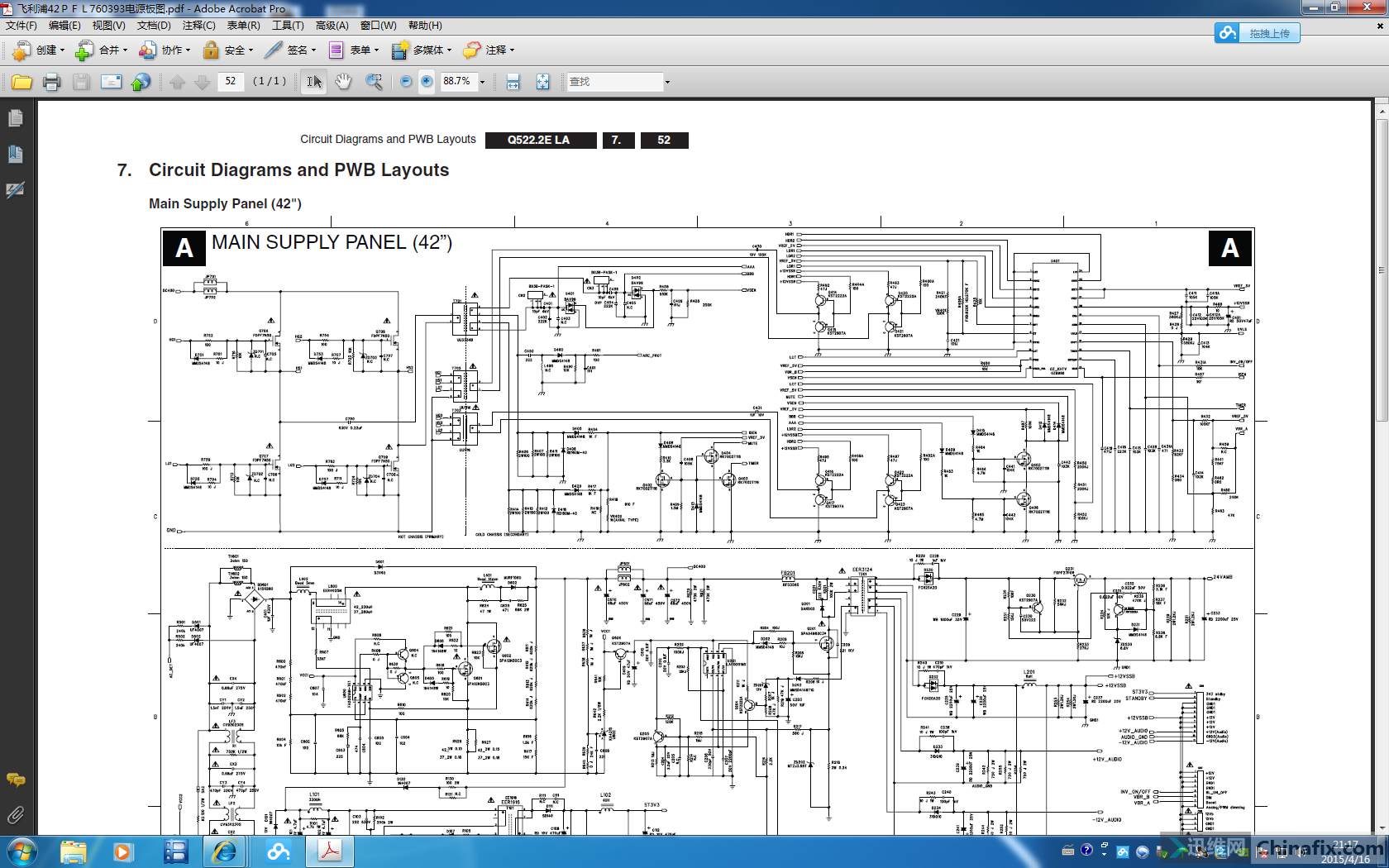1389x868 pixels.
Task: Open the 文件(F) menu
Action: coord(21,26)
